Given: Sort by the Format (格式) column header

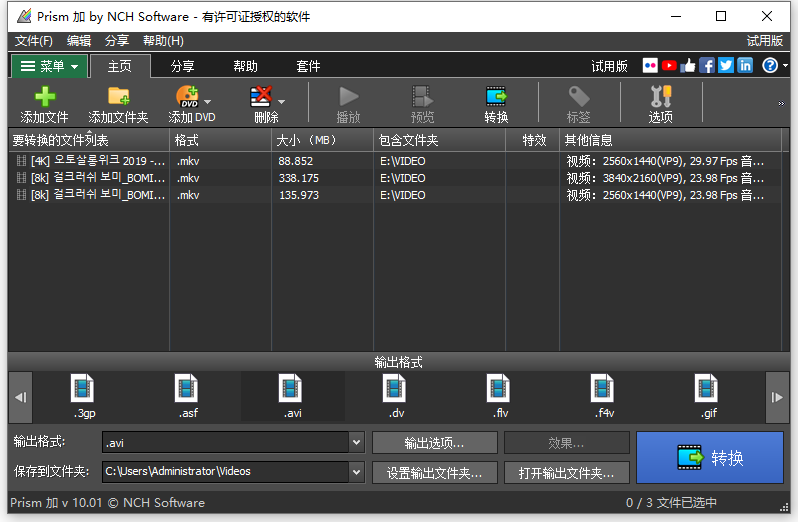Looking at the screenshot, I should 220,140.
